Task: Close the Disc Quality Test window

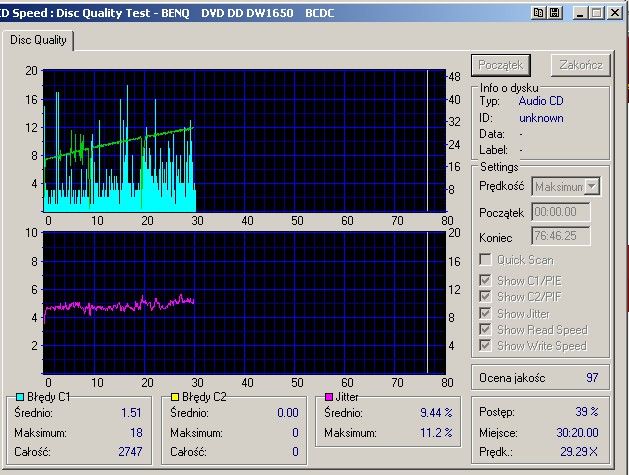Action: click(614, 13)
